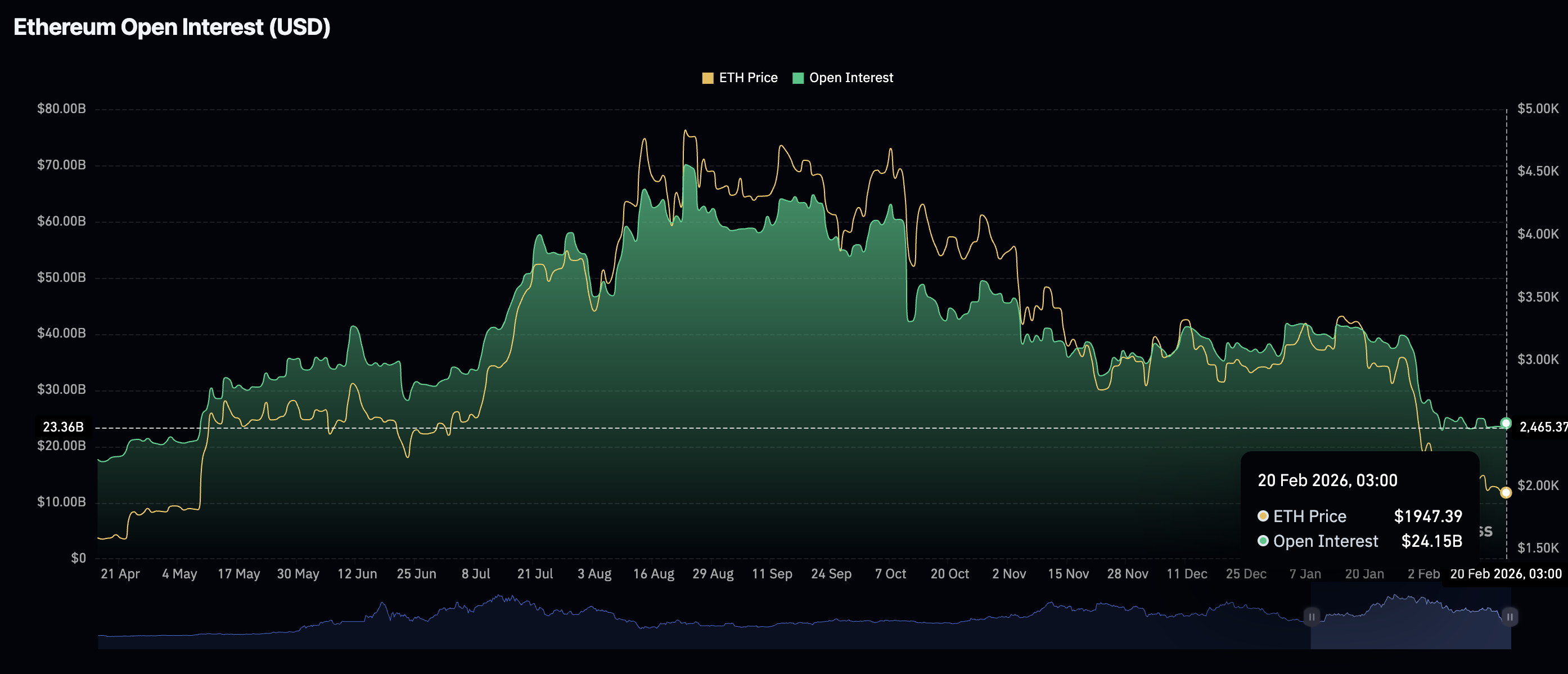The height and width of the screenshot is (674, 1568).
Task: Click the Ethereum Open Interest (USD) title
Action: point(172,28)
